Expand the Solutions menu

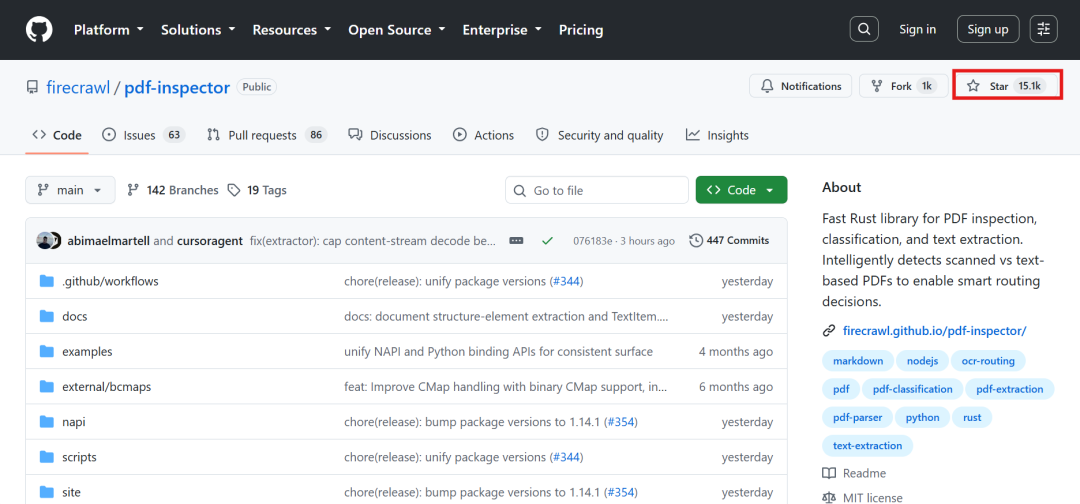(x=198, y=30)
